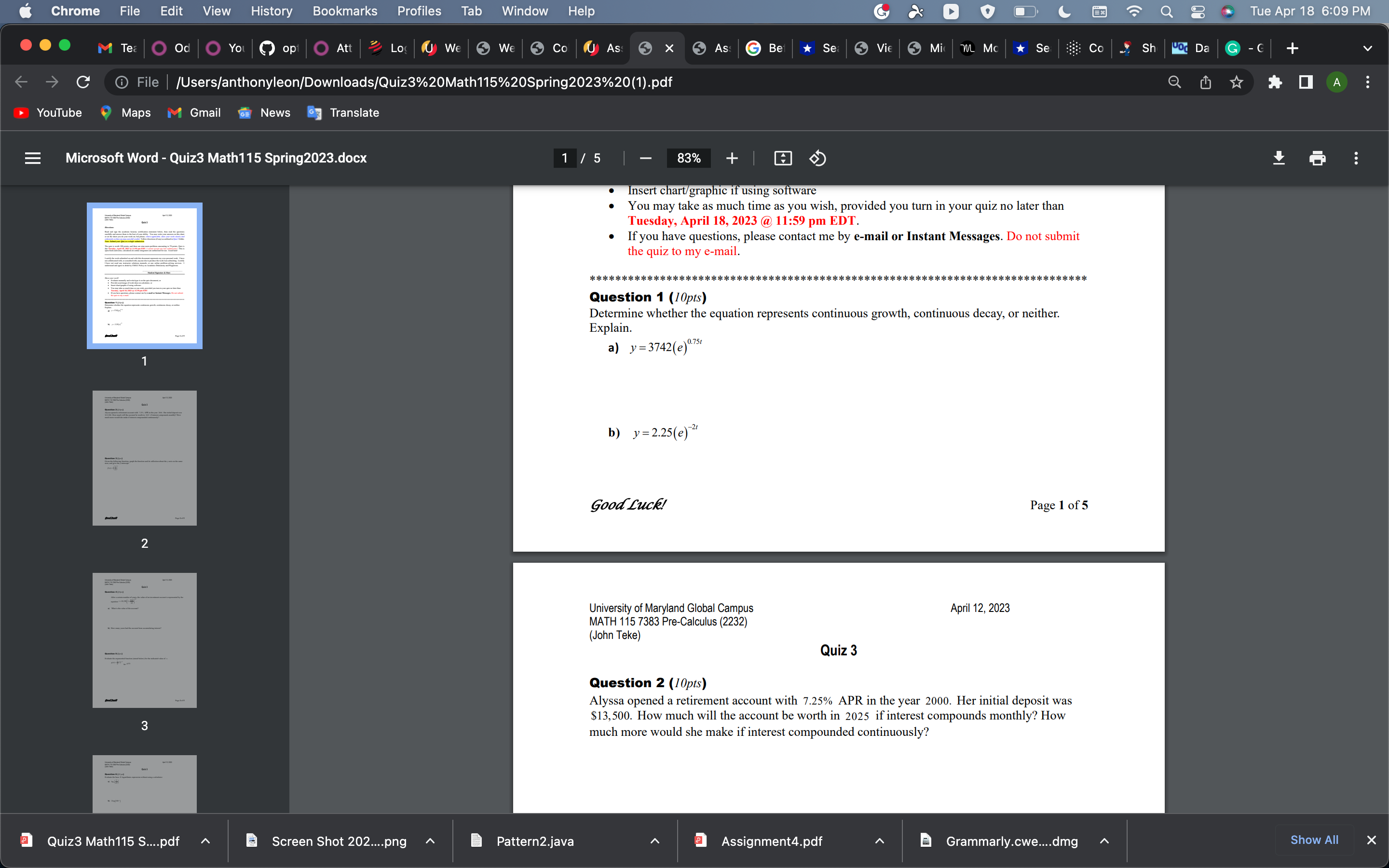Open the YouTube bookmark
This screenshot has height=868, width=1389.
coord(47,112)
